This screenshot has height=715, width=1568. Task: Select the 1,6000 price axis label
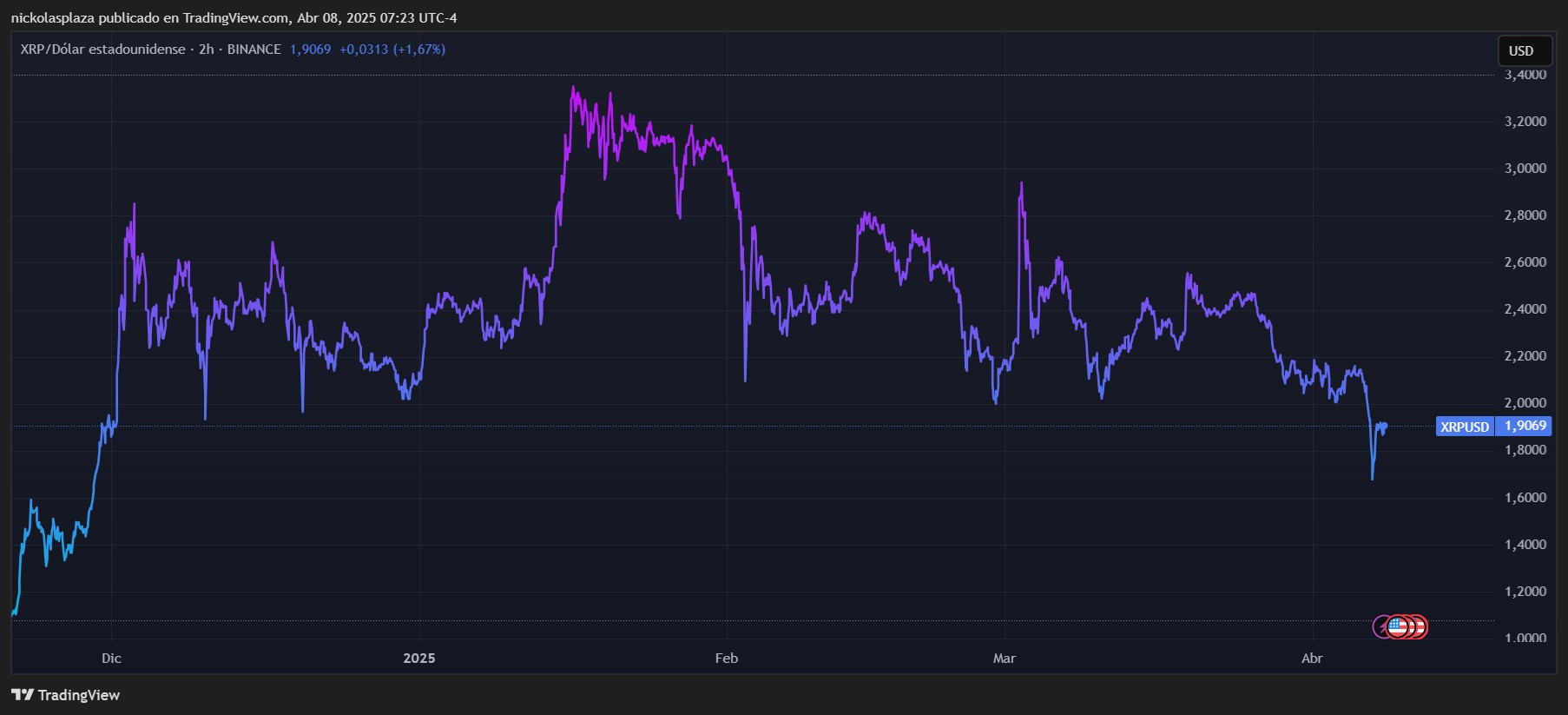[1525, 498]
